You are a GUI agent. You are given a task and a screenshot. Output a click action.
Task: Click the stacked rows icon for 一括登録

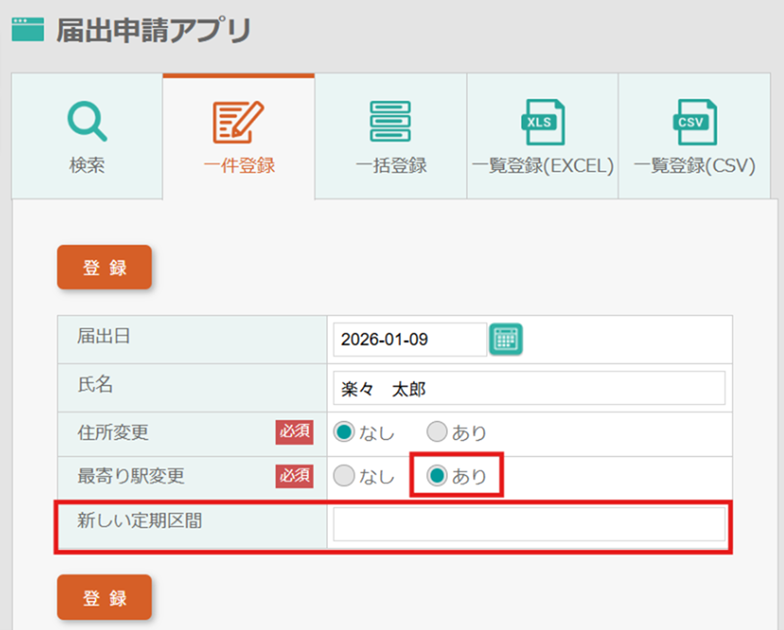pos(391,122)
